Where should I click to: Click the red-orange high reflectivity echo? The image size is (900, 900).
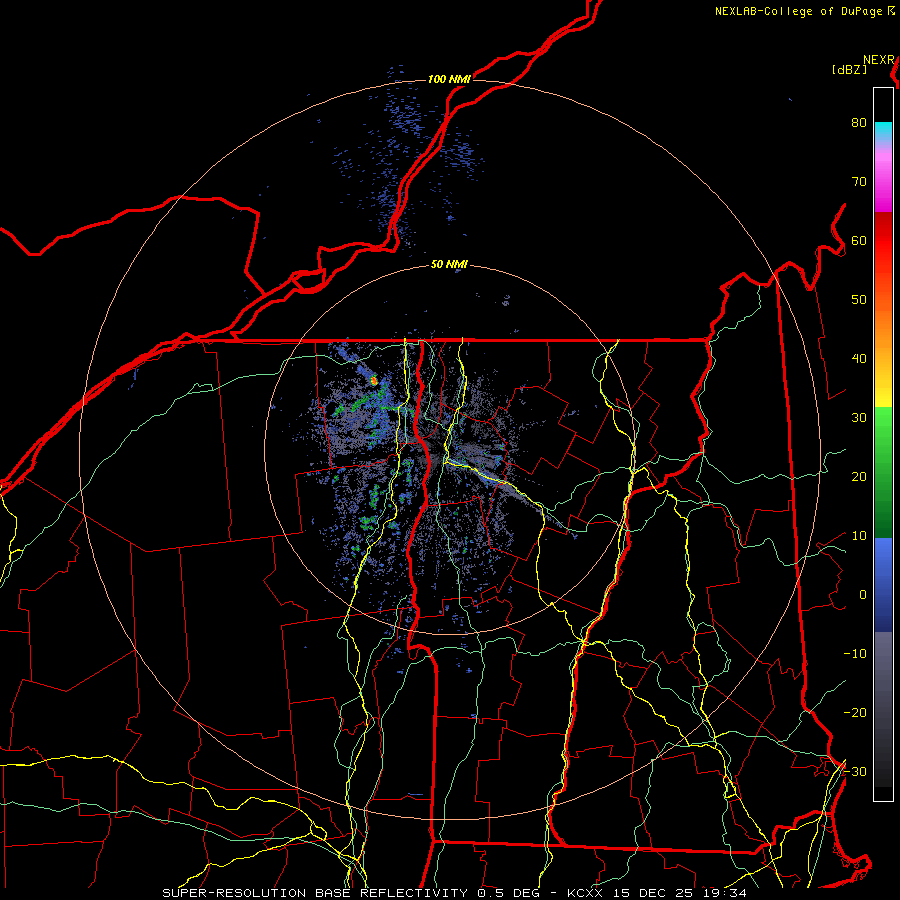coord(374,380)
